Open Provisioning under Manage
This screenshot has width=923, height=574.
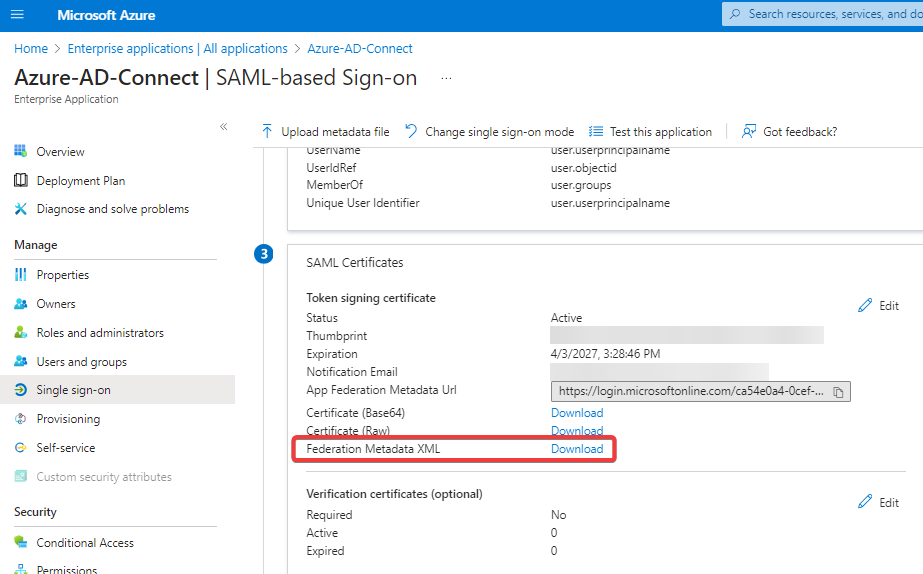68,419
